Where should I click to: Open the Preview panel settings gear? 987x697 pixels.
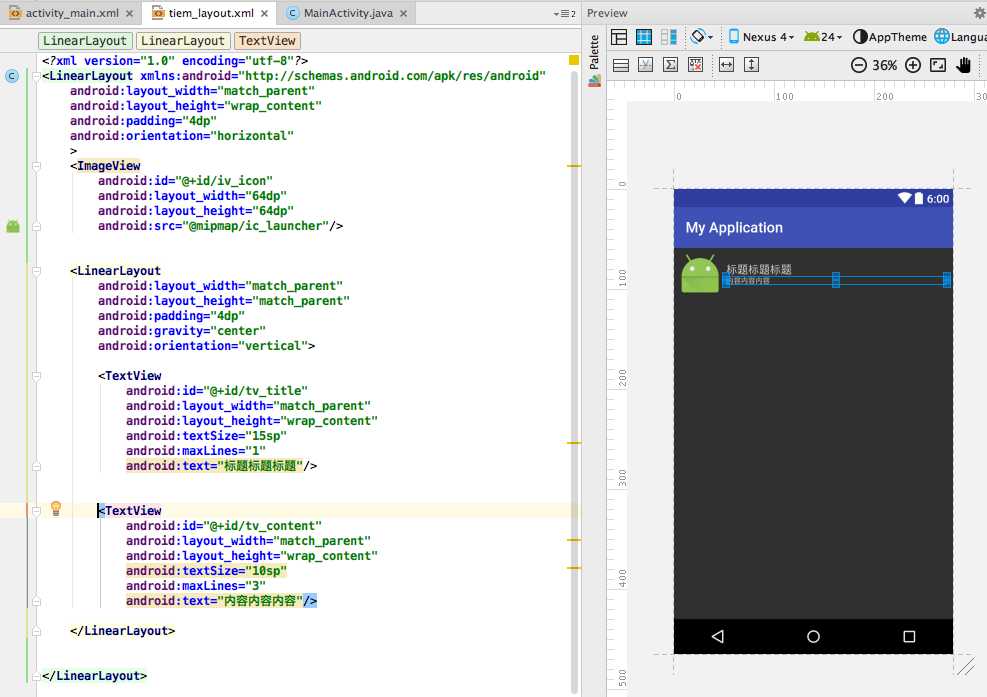pyautogui.click(x=979, y=13)
